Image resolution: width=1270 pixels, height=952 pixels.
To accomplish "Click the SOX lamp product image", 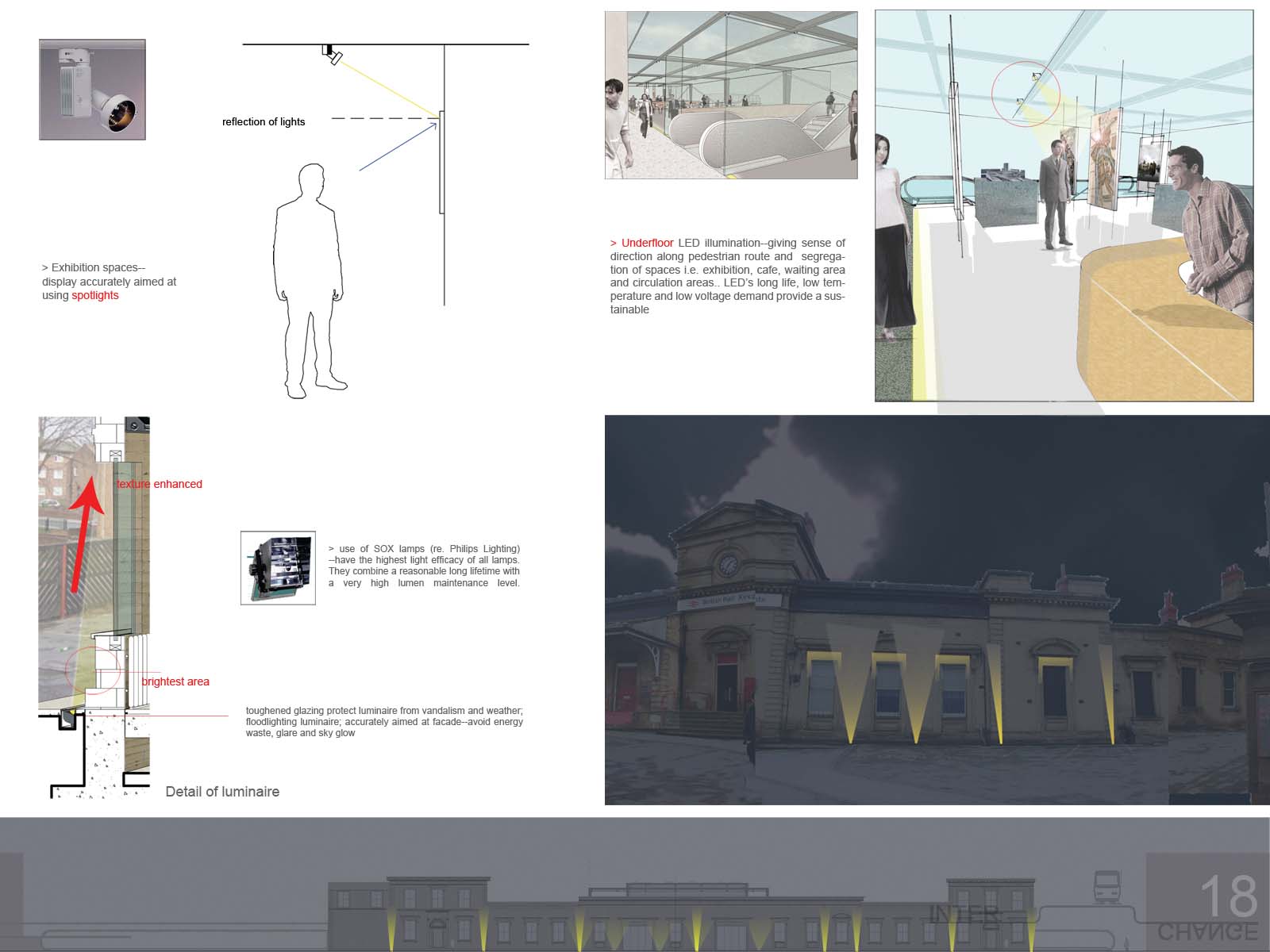I will (278, 568).
